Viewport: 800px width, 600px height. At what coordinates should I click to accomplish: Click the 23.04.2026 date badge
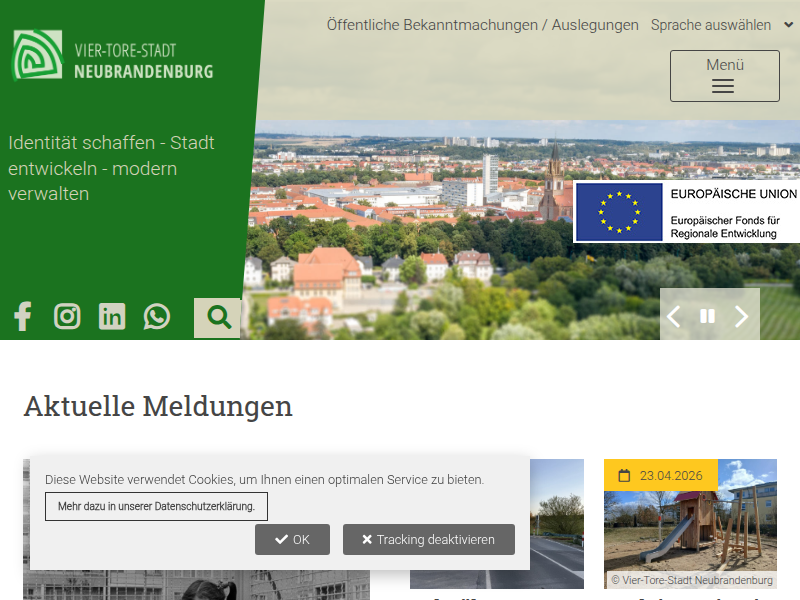(661, 476)
